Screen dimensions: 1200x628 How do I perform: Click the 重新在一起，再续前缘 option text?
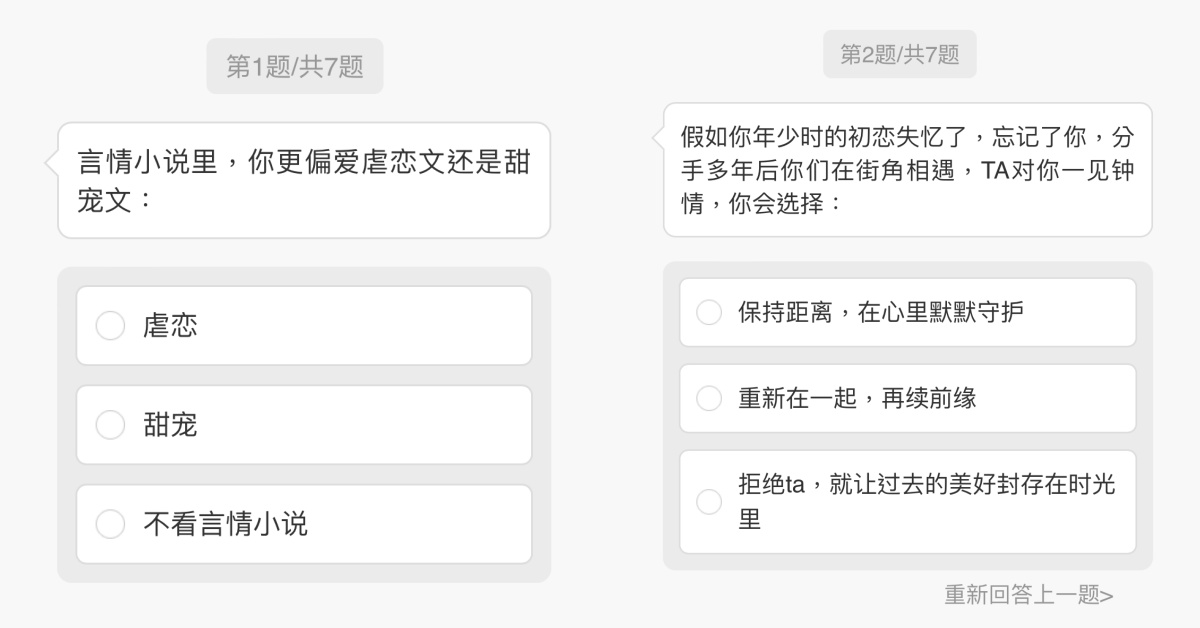click(857, 398)
